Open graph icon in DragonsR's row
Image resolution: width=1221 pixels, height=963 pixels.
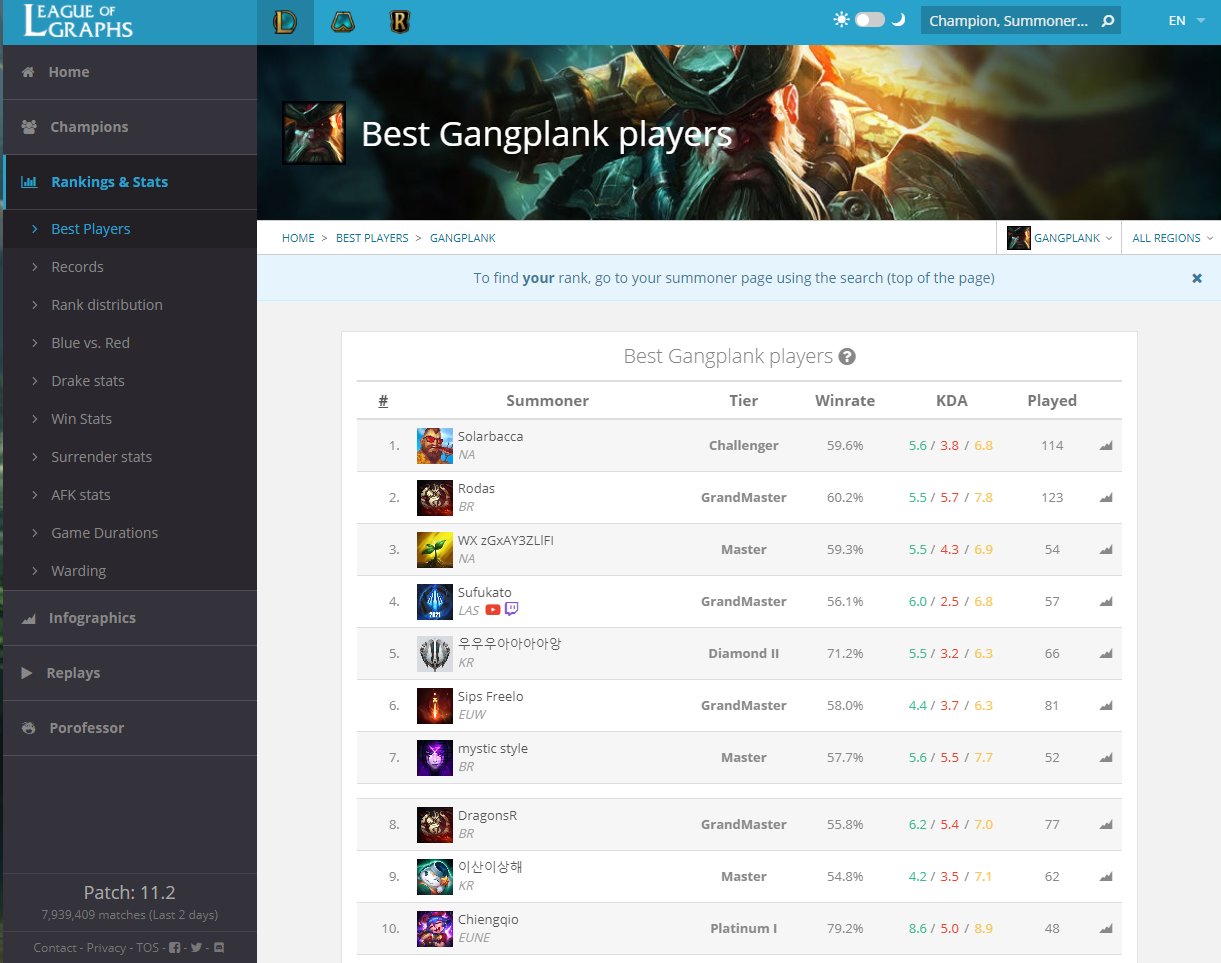(1105, 825)
